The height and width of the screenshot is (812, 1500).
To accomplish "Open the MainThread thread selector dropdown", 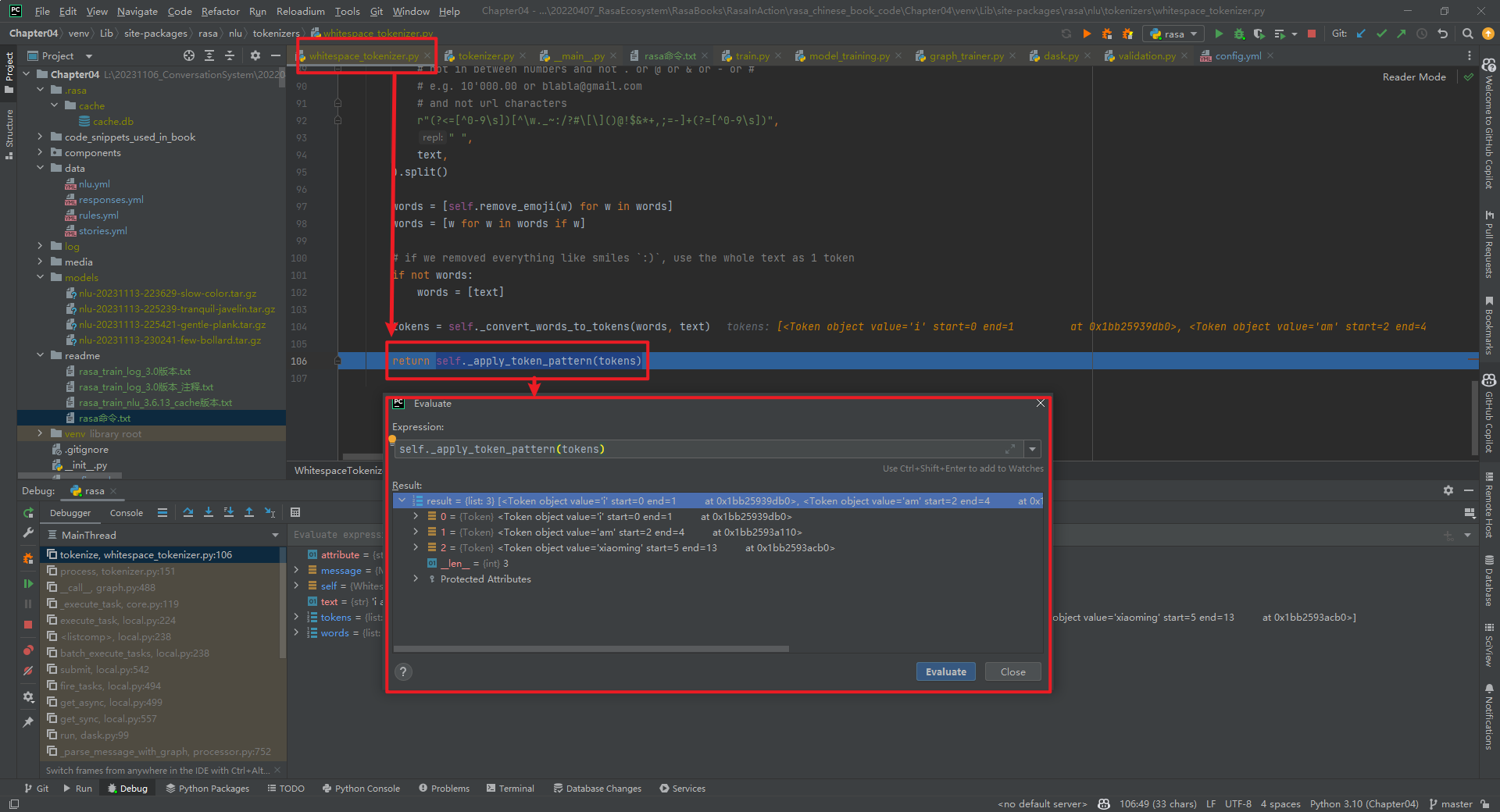I will pos(163,535).
